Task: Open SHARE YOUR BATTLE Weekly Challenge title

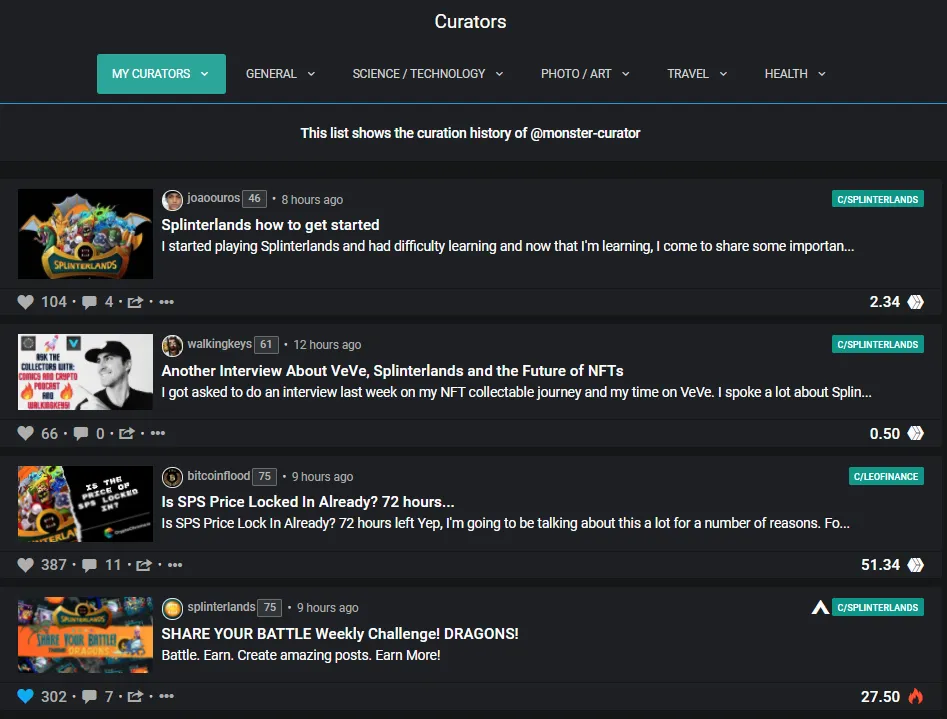Action: pos(340,633)
